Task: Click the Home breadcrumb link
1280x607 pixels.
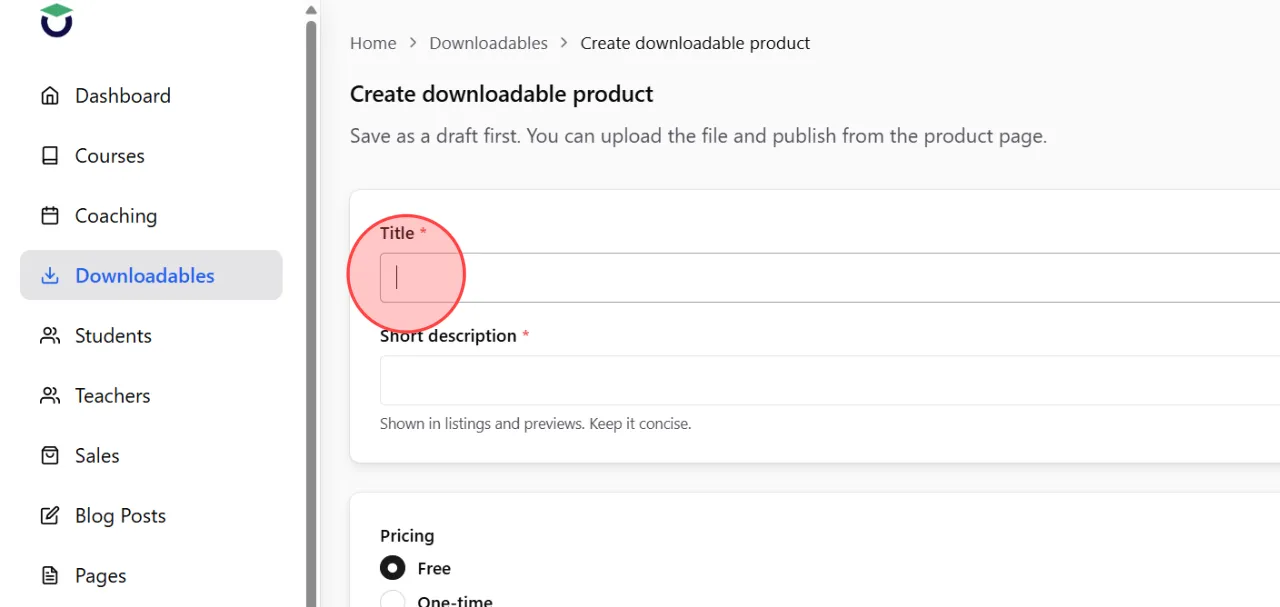Action: [373, 43]
